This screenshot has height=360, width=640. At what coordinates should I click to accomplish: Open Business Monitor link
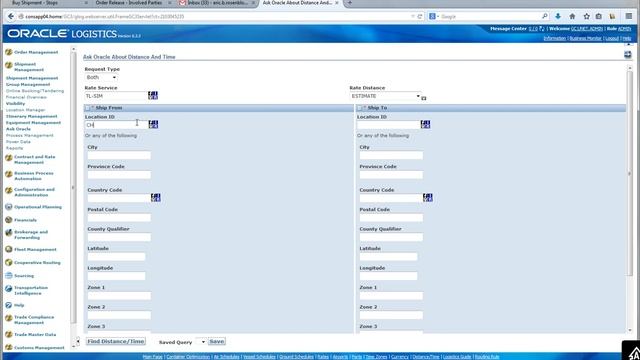[585, 38]
